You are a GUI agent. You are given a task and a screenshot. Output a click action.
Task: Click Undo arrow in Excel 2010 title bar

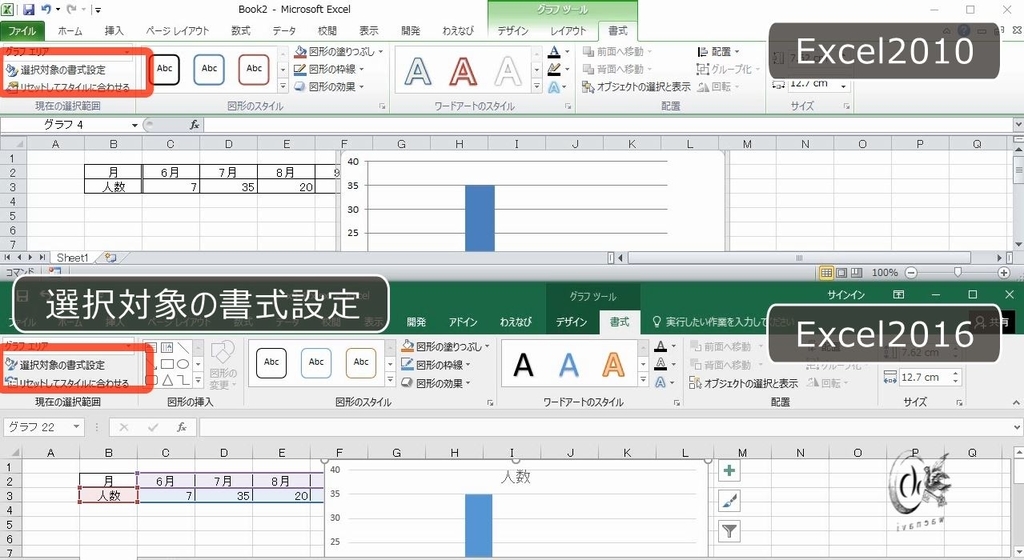46,9
